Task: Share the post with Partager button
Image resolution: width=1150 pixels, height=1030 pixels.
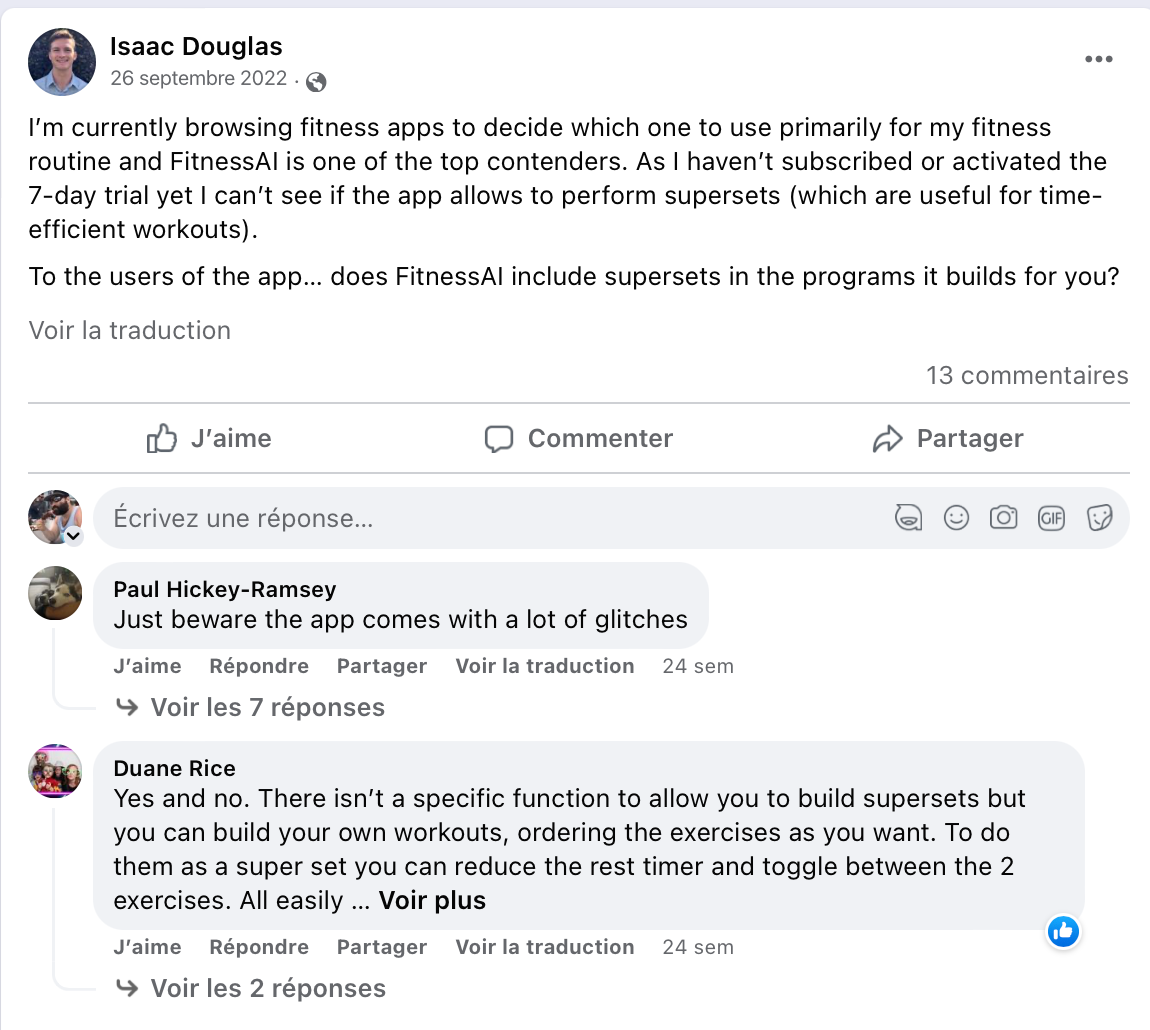Action: (948, 438)
